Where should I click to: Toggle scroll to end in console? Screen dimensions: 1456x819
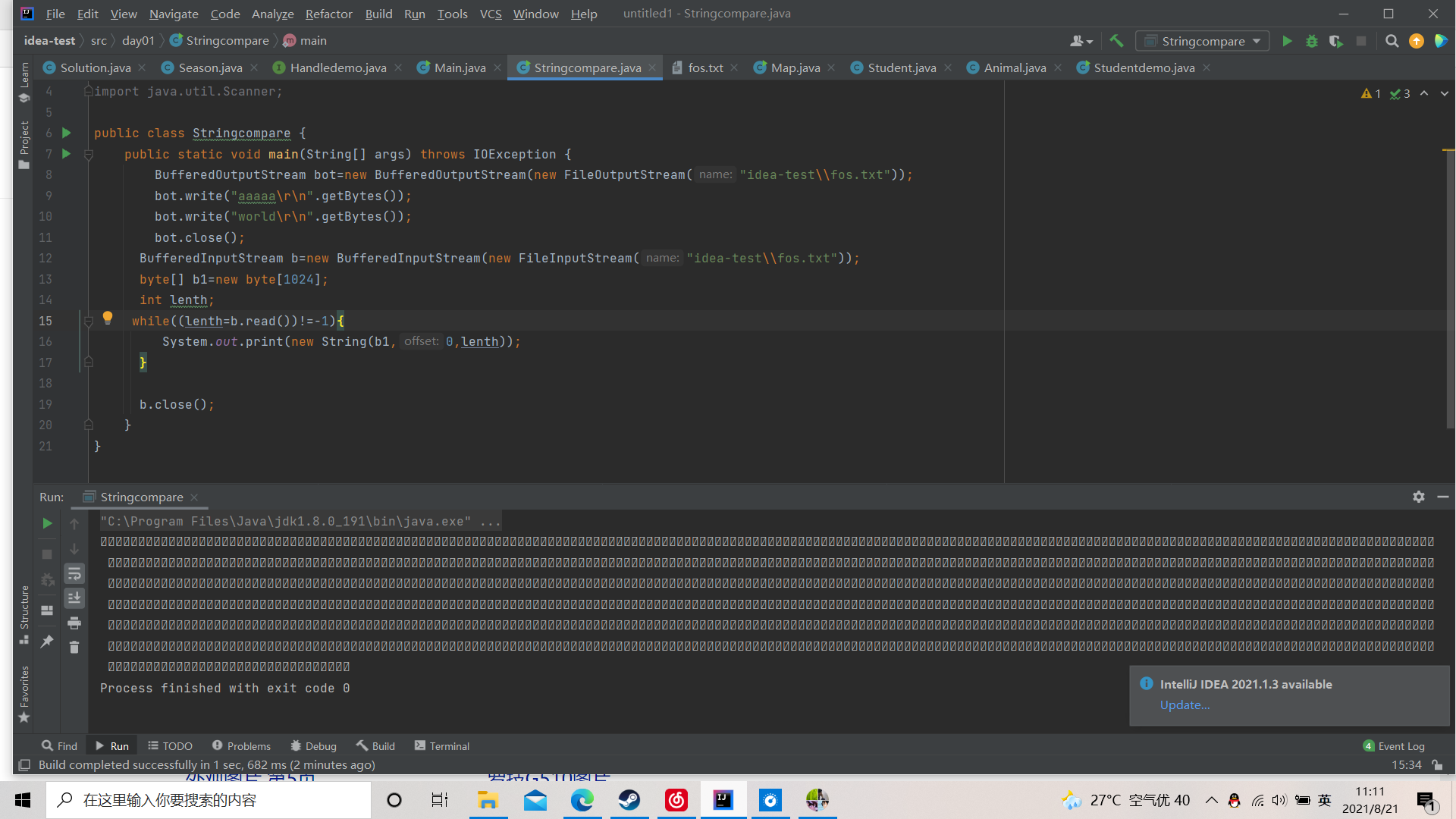[74, 598]
